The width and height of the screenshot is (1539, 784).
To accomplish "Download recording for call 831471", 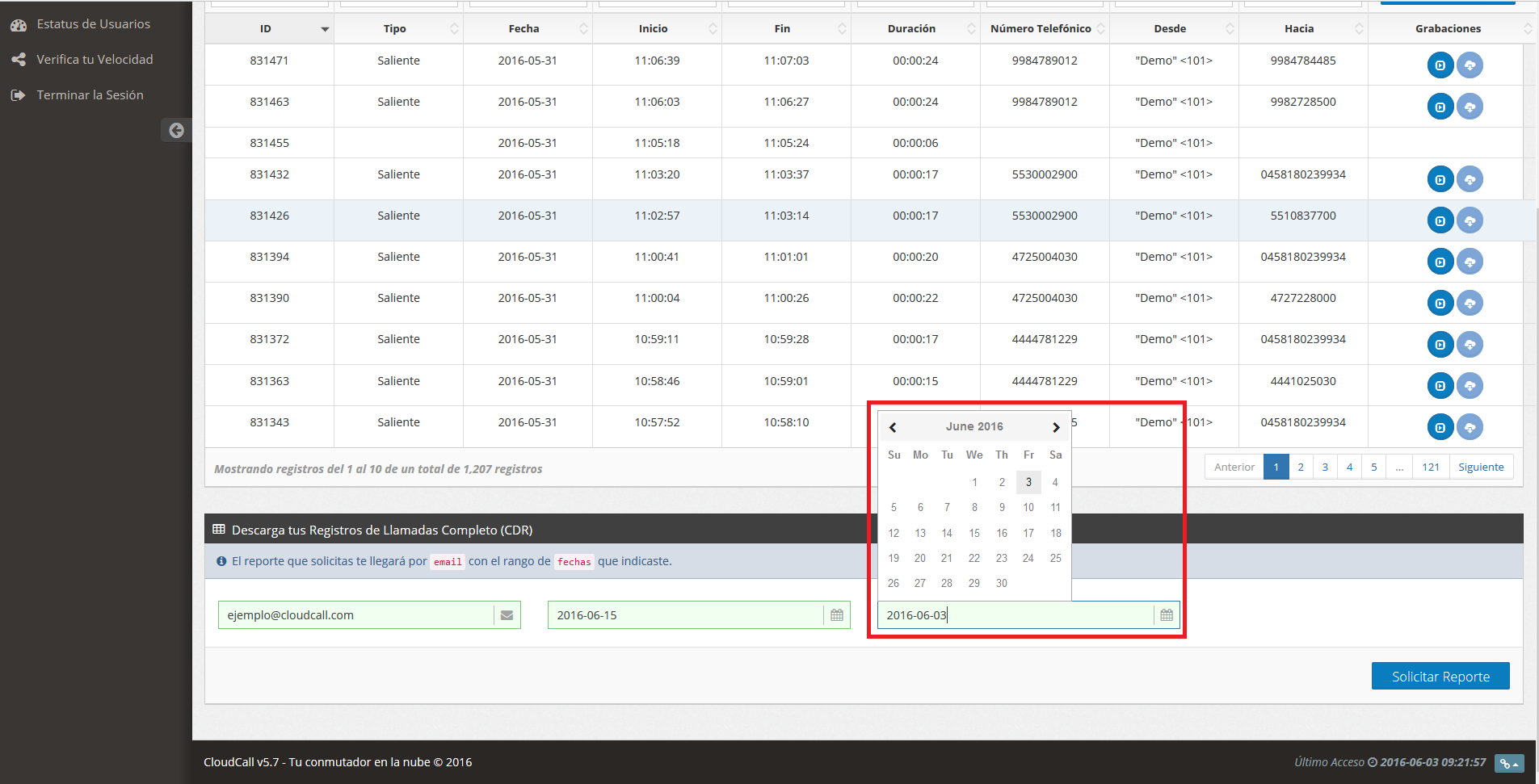I will tap(1470, 65).
